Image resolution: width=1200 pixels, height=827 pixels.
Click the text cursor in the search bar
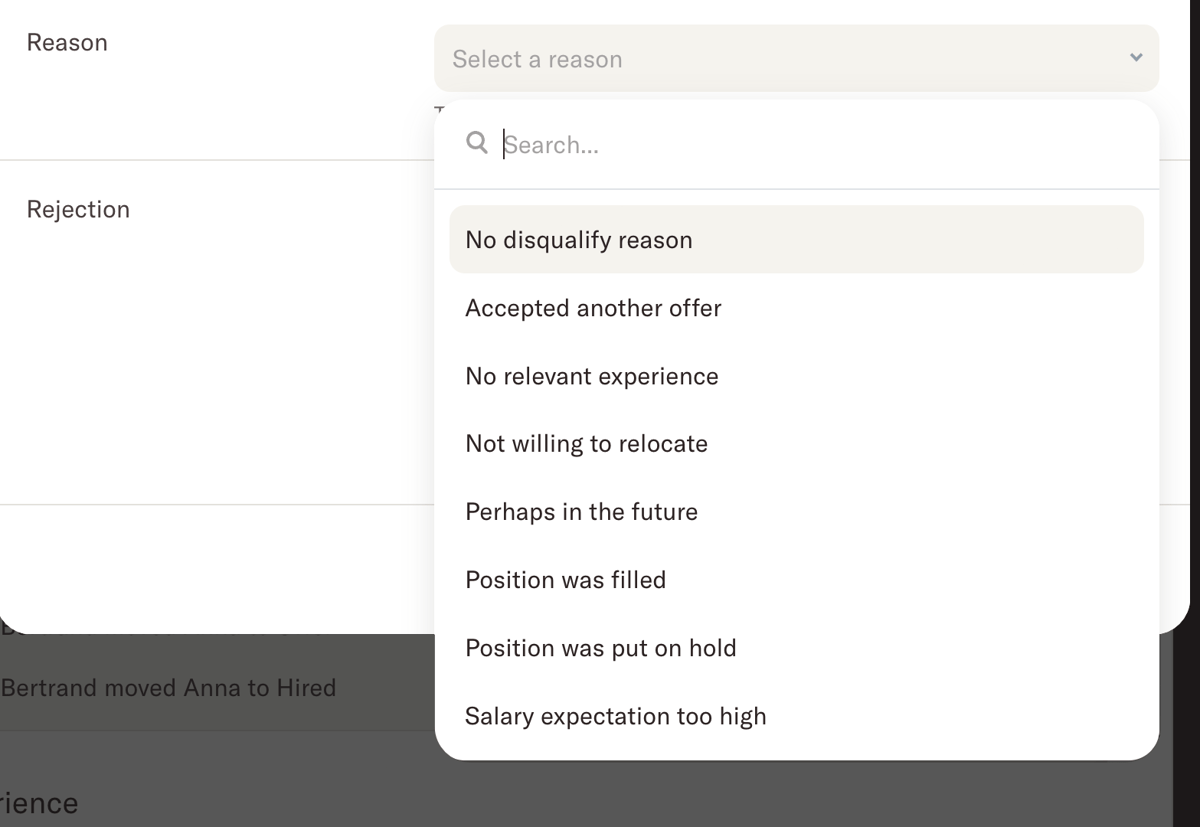tap(503, 144)
